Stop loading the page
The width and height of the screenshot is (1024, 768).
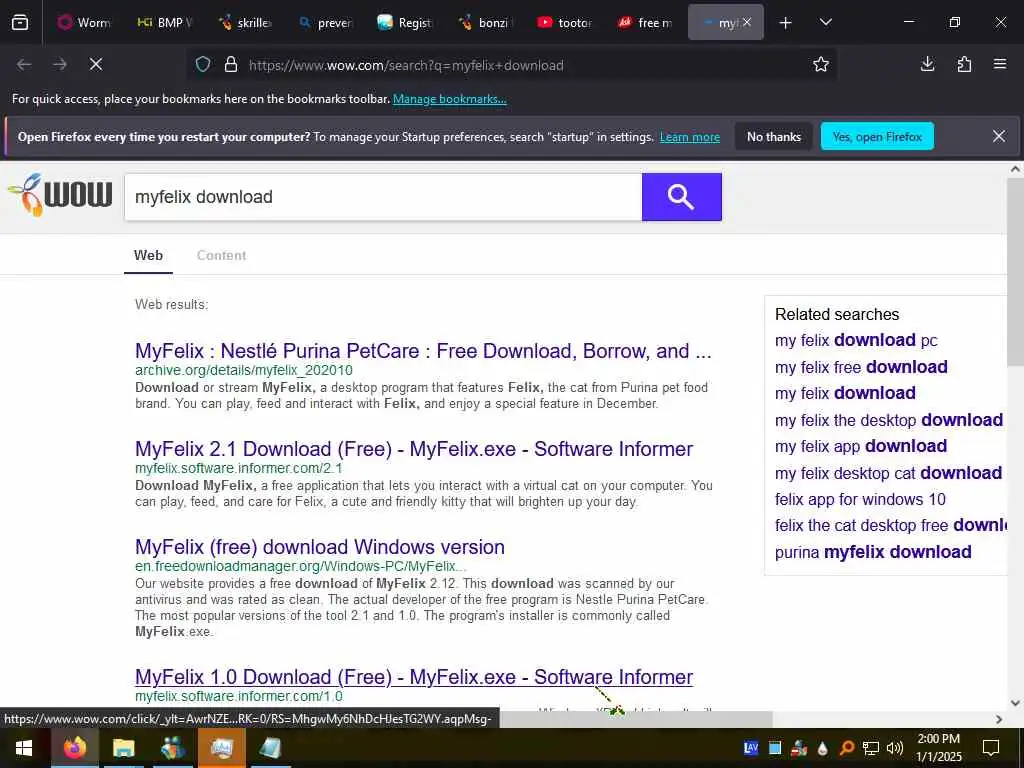[96, 65]
